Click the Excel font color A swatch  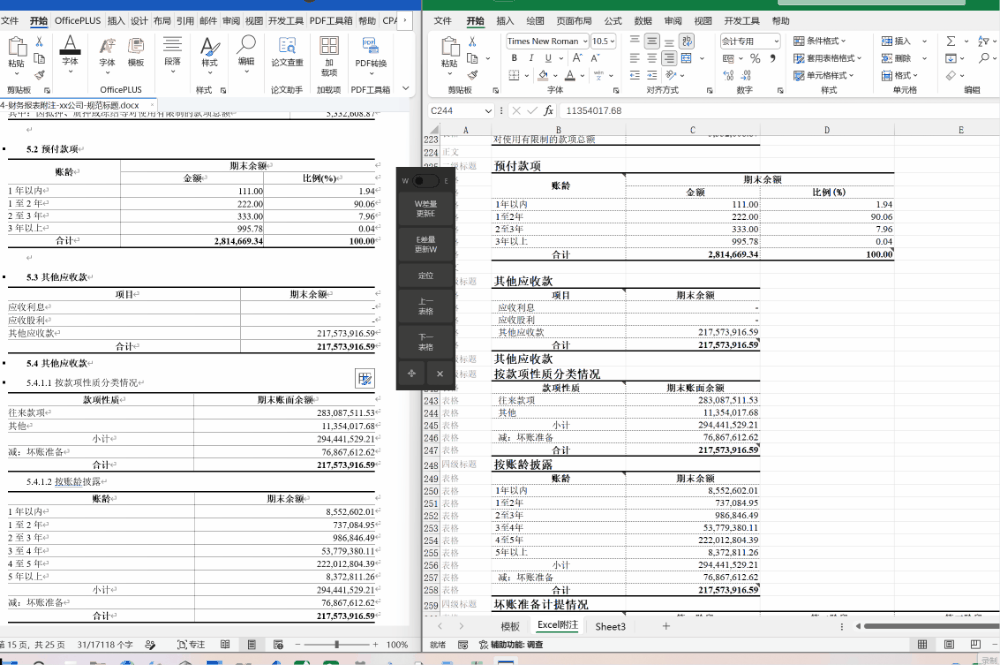(570, 75)
